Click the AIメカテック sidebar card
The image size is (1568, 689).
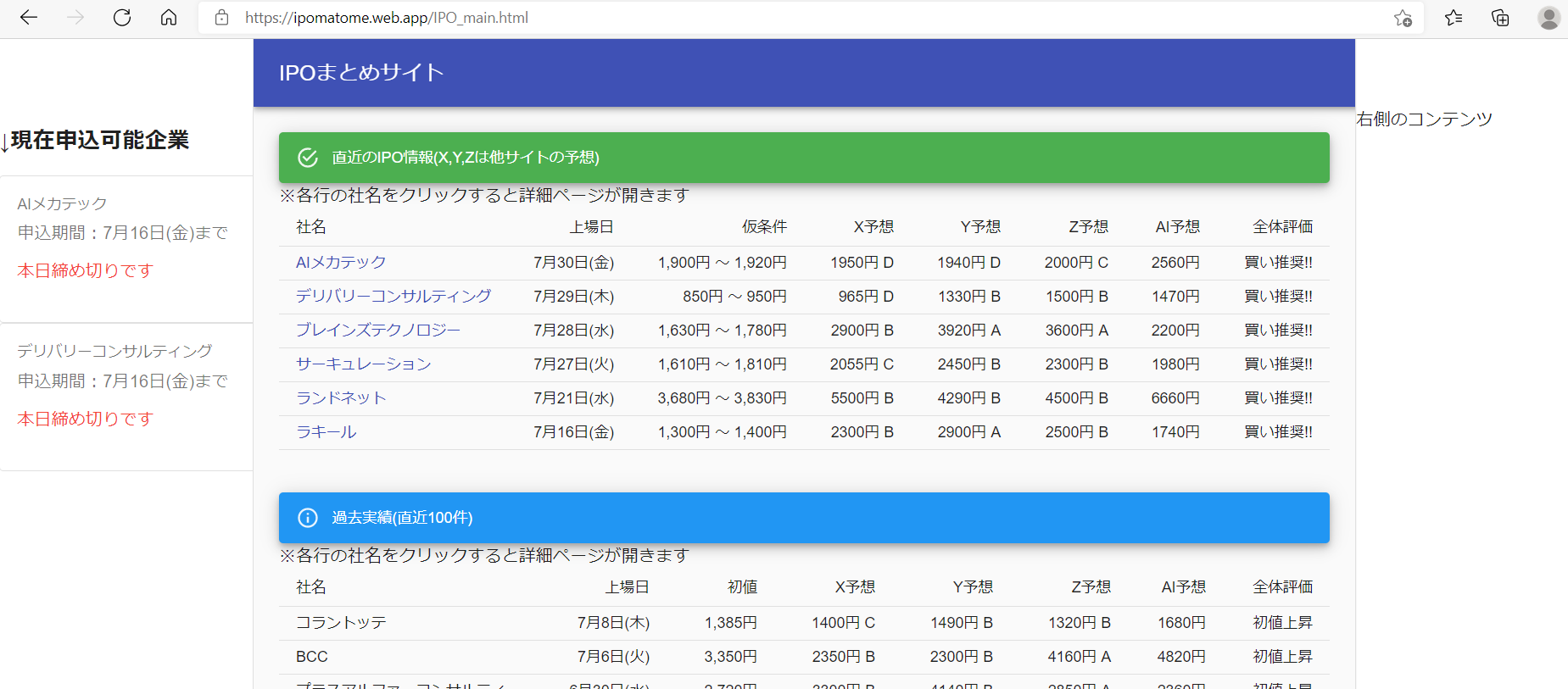126,249
